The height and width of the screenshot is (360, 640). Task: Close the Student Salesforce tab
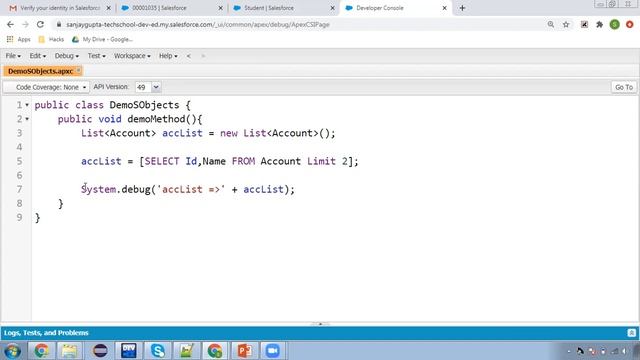[332, 8]
